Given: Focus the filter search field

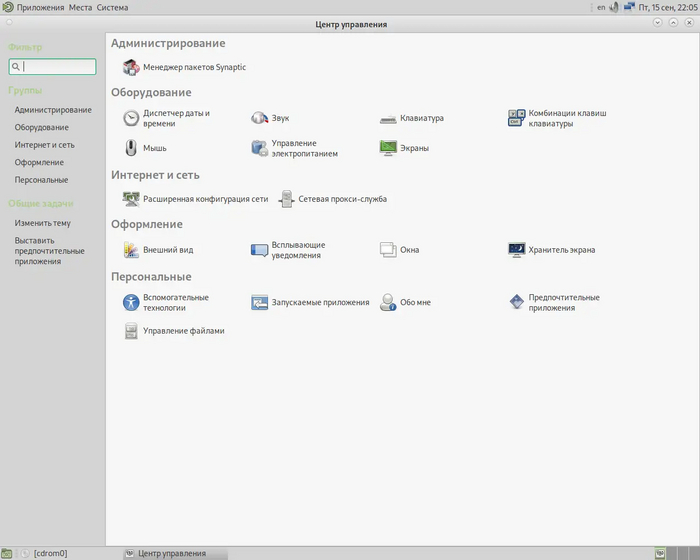Looking at the screenshot, I should coord(52,67).
